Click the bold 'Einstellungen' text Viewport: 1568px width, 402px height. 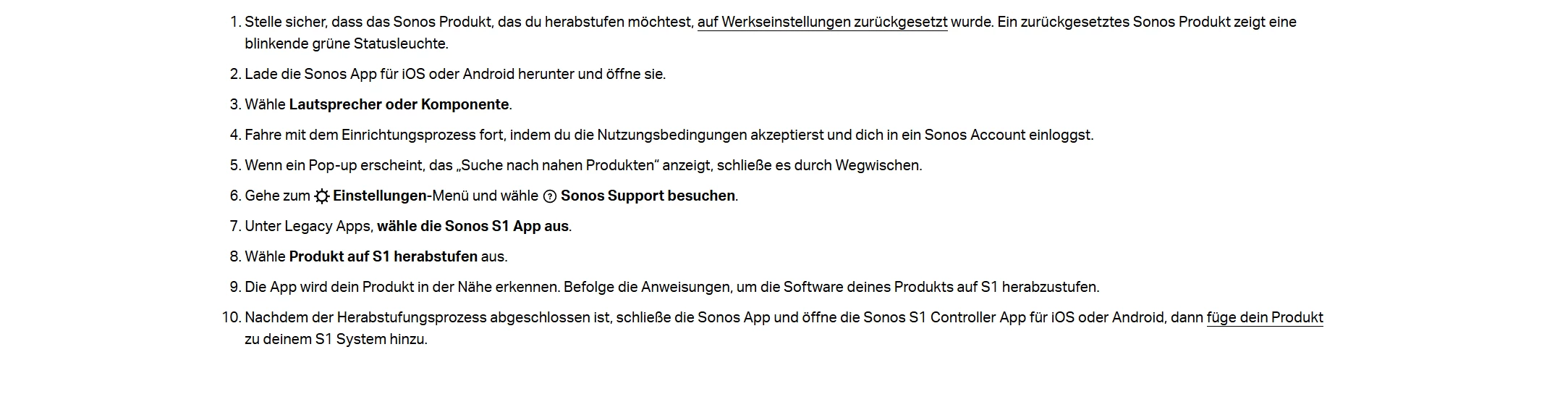point(380,196)
